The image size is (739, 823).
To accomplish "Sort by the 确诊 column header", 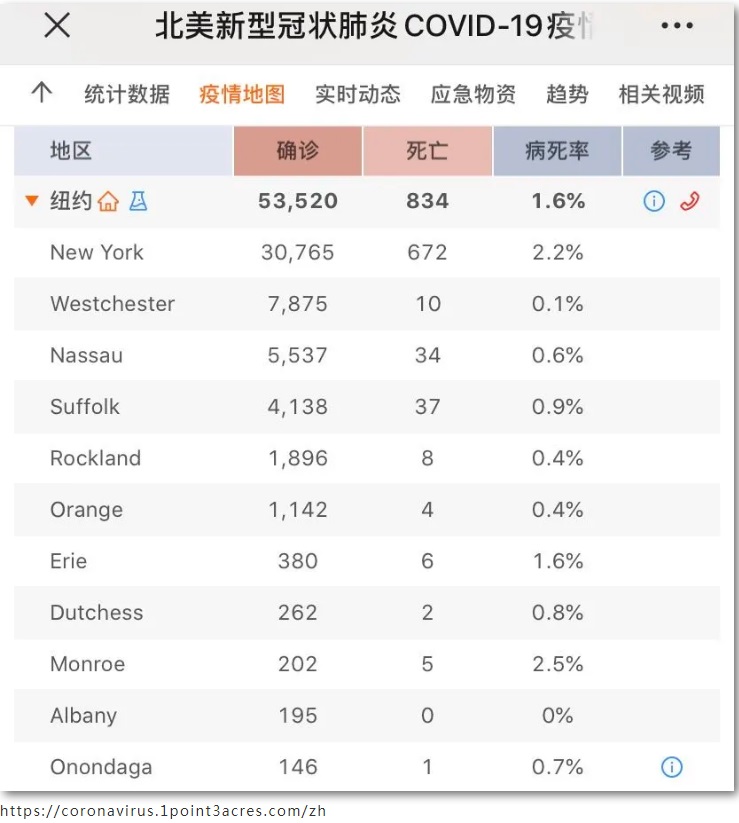I will (298, 151).
